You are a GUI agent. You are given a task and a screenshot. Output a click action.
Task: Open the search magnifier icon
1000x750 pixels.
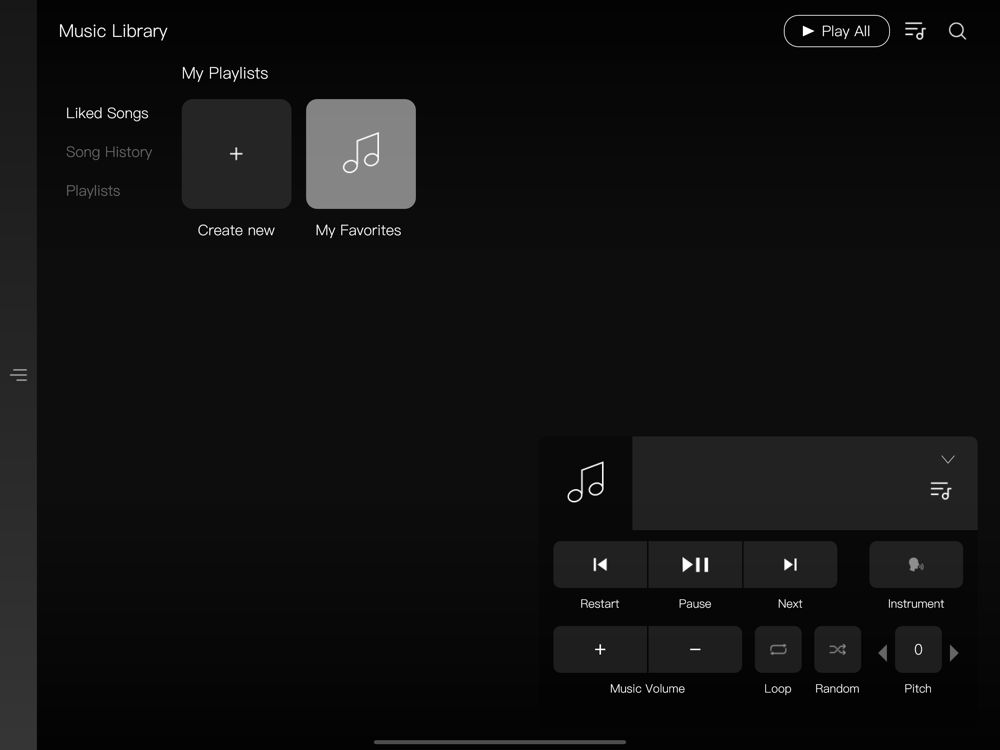[957, 31]
